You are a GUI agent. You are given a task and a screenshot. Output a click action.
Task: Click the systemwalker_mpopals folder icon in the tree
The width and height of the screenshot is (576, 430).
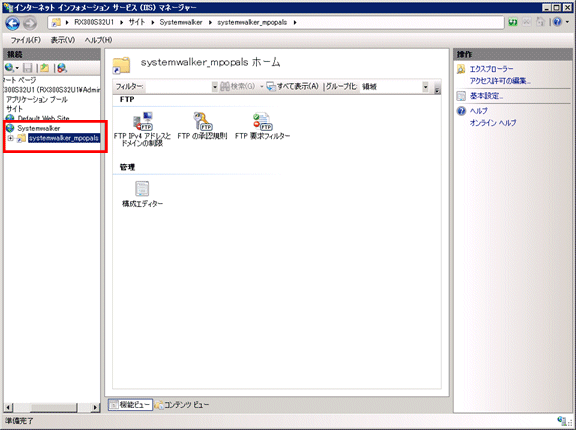pyautogui.click(x=21, y=138)
